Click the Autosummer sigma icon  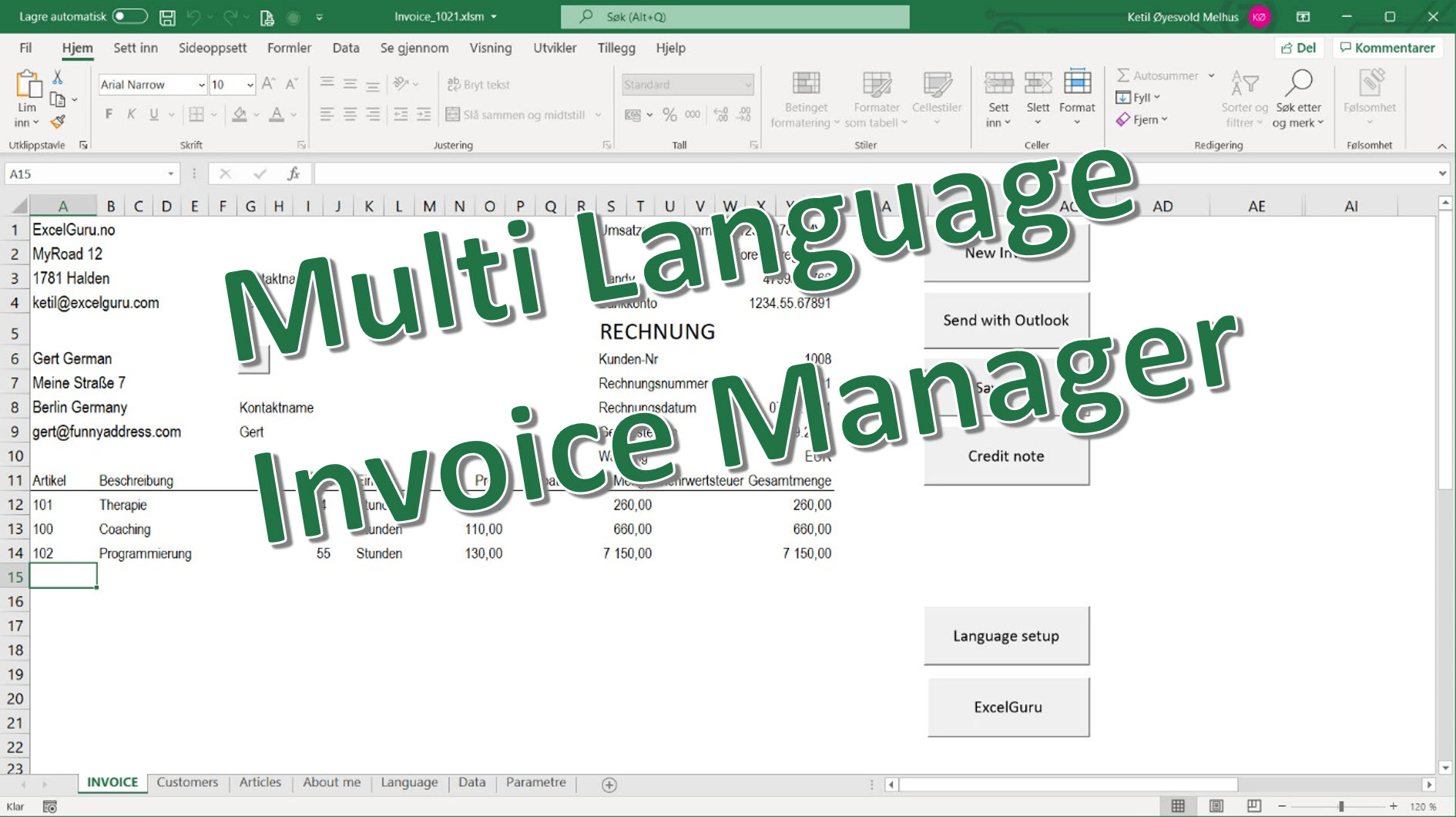click(x=1122, y=76)
